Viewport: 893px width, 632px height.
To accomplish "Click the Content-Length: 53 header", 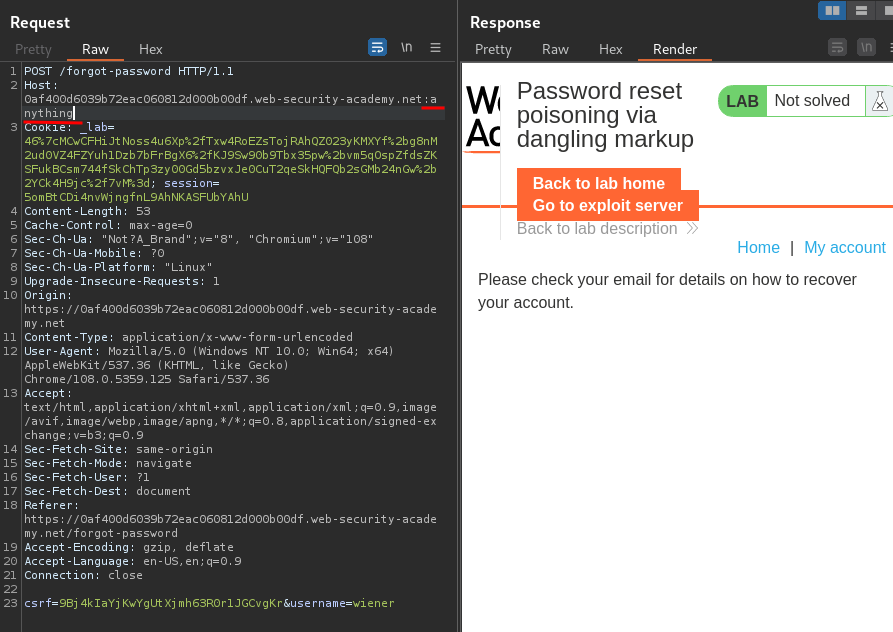I will tap(87, 211).
